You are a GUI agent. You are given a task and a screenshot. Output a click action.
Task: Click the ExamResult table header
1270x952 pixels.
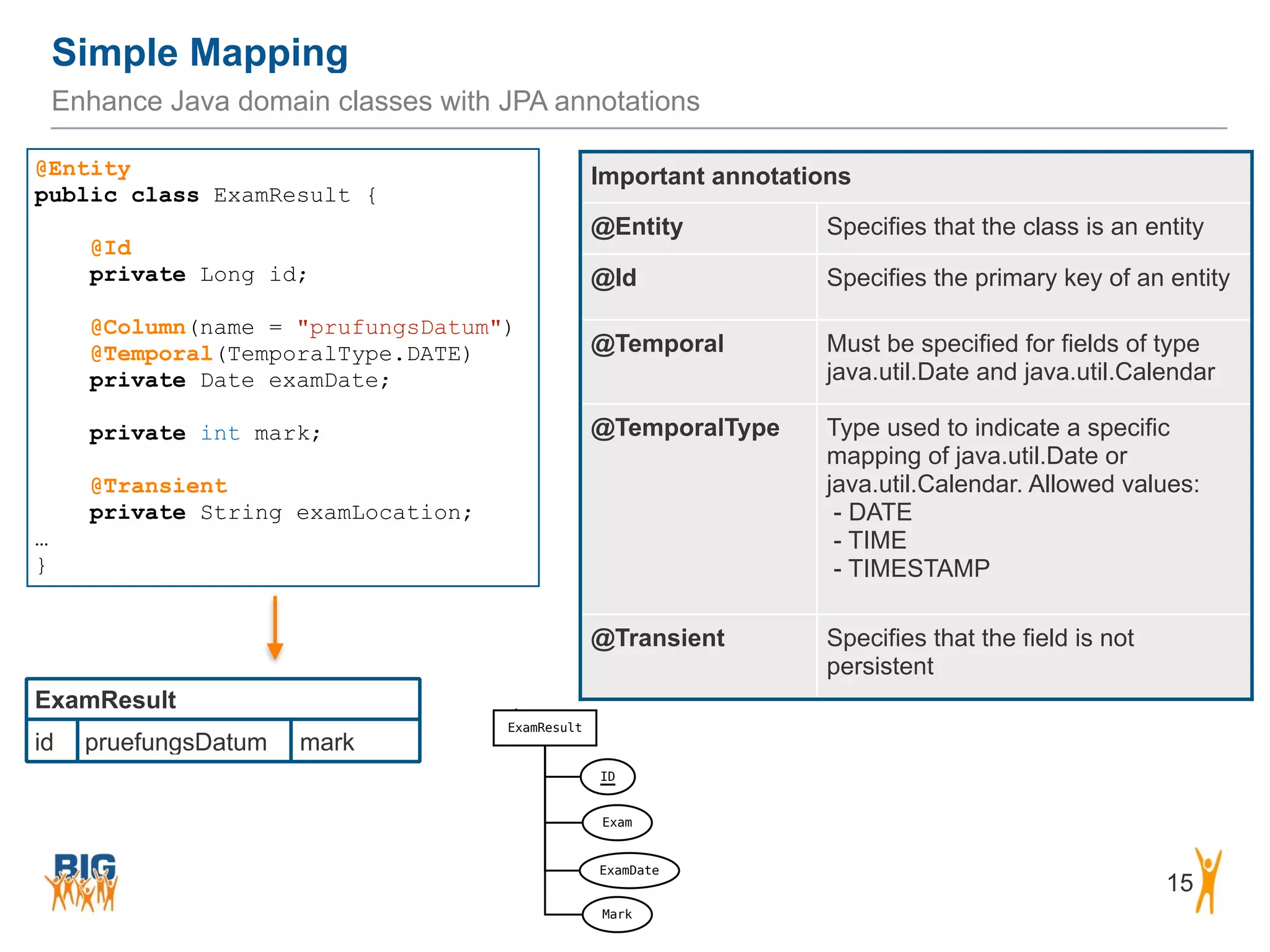pyautogui.click(x=106, y=700)
